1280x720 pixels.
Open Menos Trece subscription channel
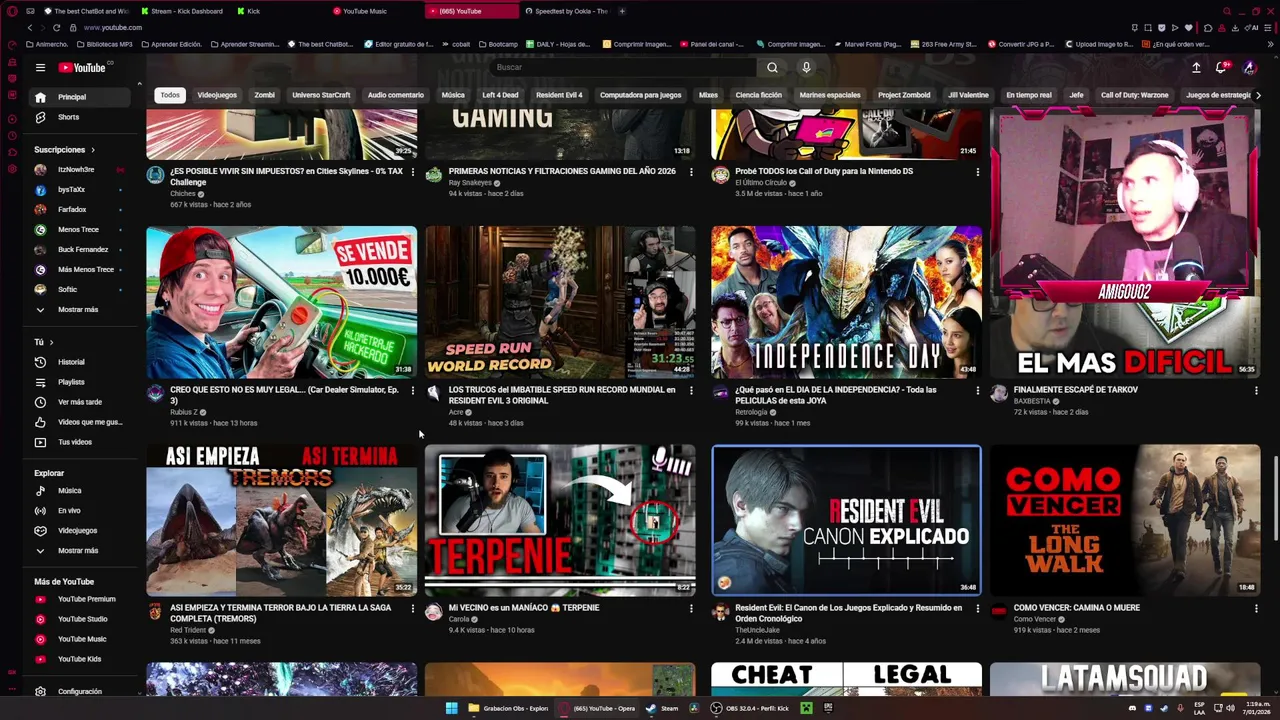(80, 230)
